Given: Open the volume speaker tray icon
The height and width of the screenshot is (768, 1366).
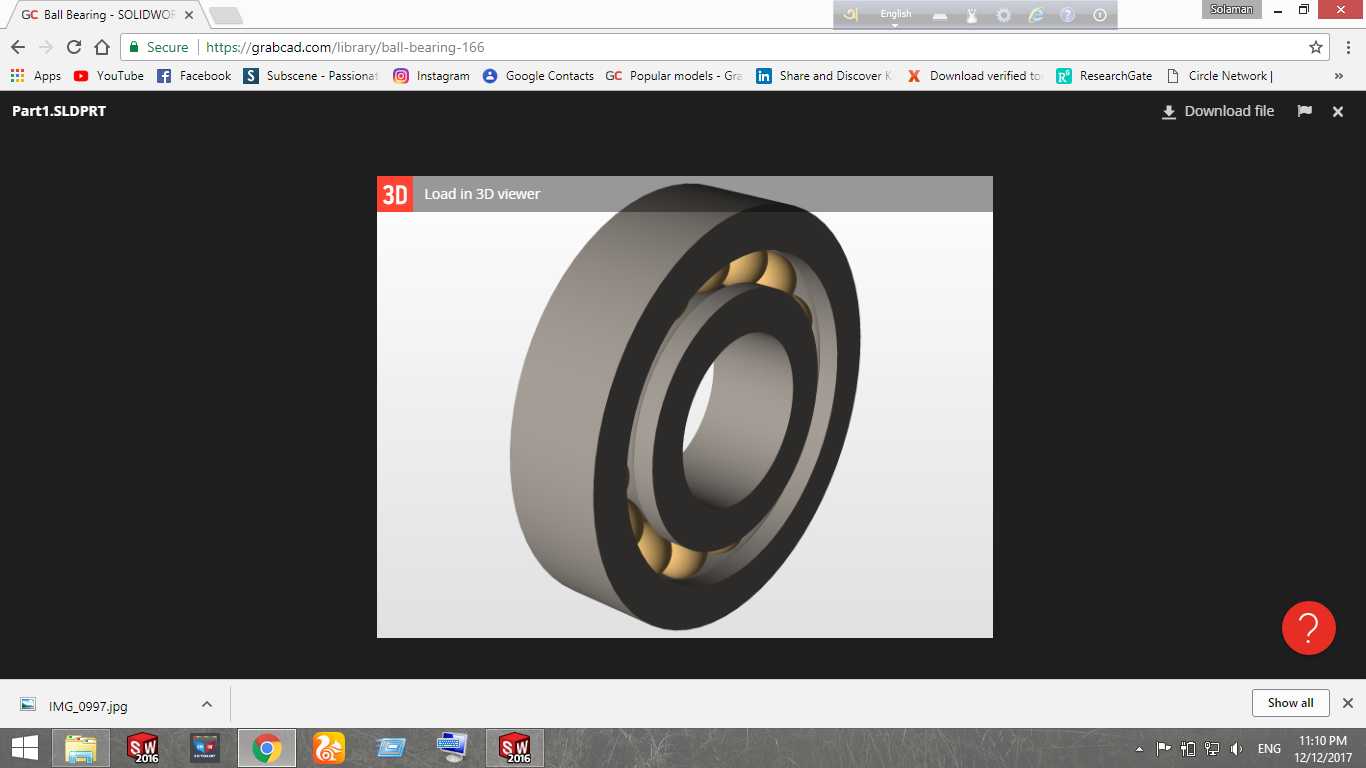Looking at the screenshot, I should pyautogui.click(x=1237, y=749).
